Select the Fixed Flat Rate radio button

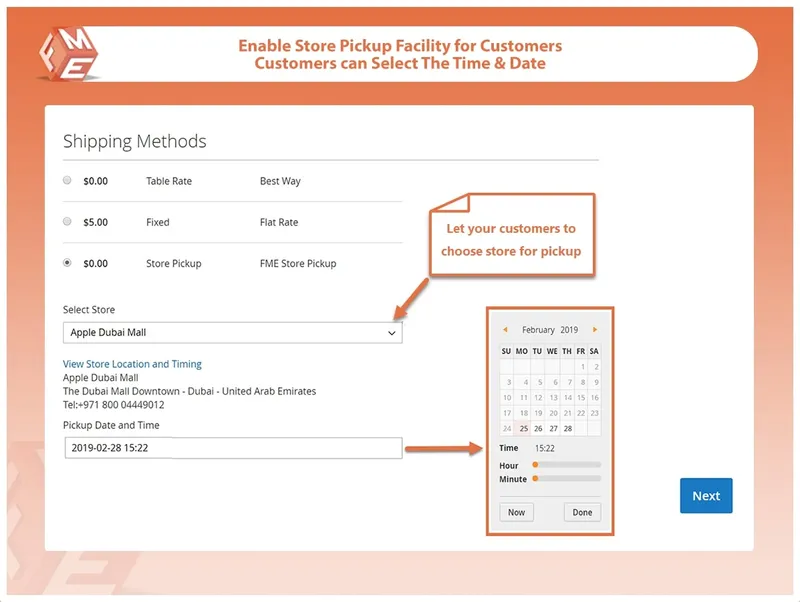pyautogui.click(x=67, y=221)
